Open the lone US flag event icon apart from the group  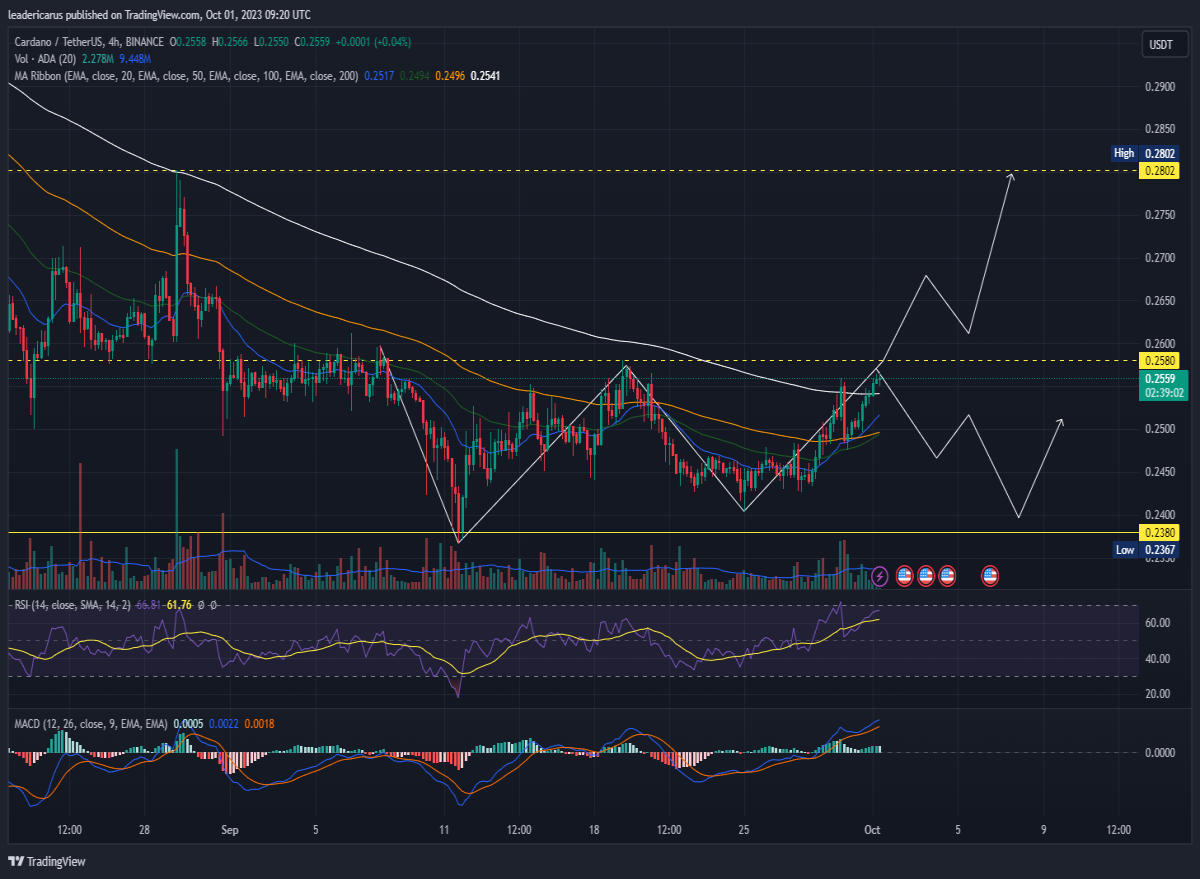[991, 575]
